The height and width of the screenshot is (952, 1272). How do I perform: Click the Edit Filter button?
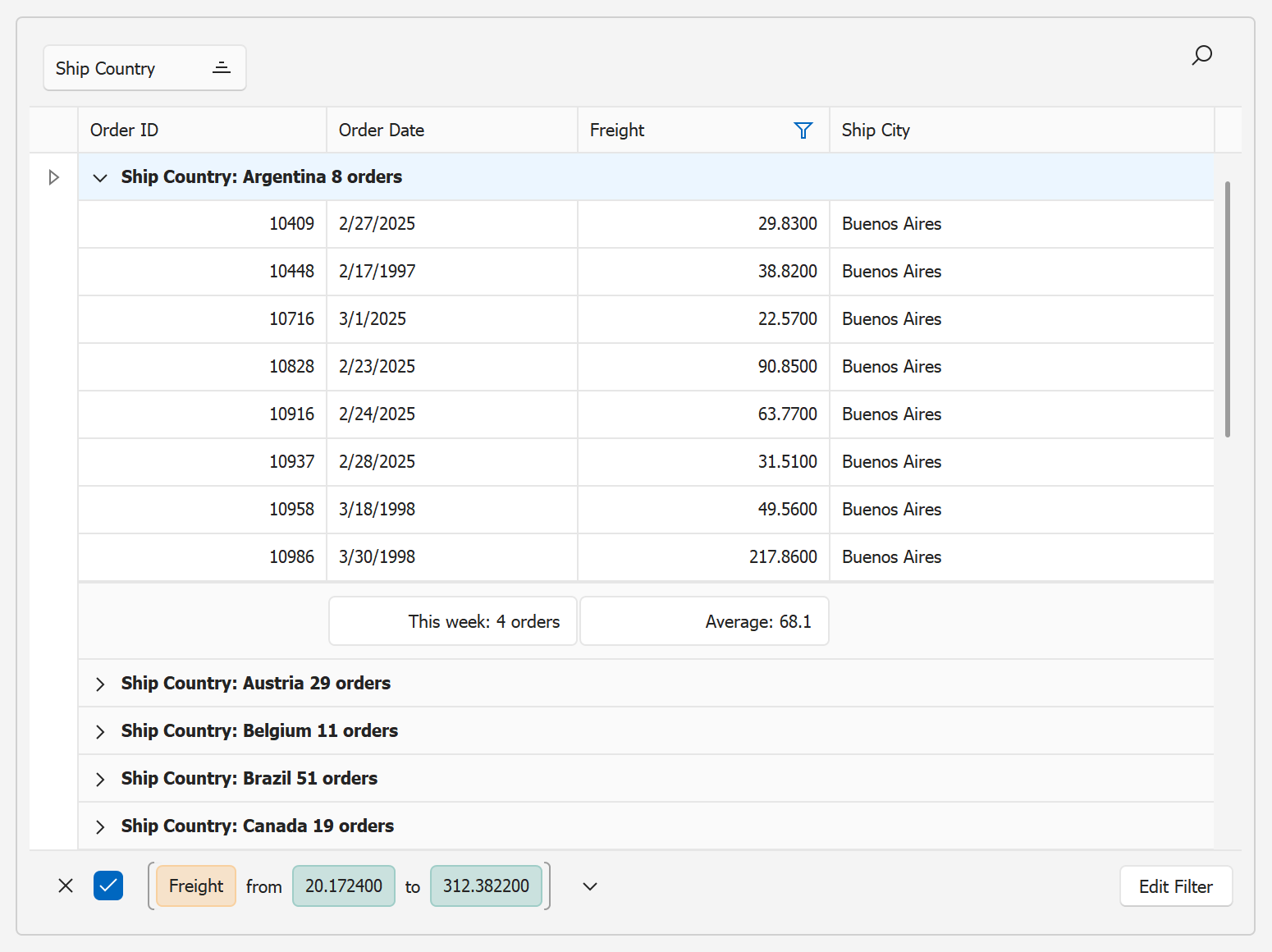coord(1175,886)
